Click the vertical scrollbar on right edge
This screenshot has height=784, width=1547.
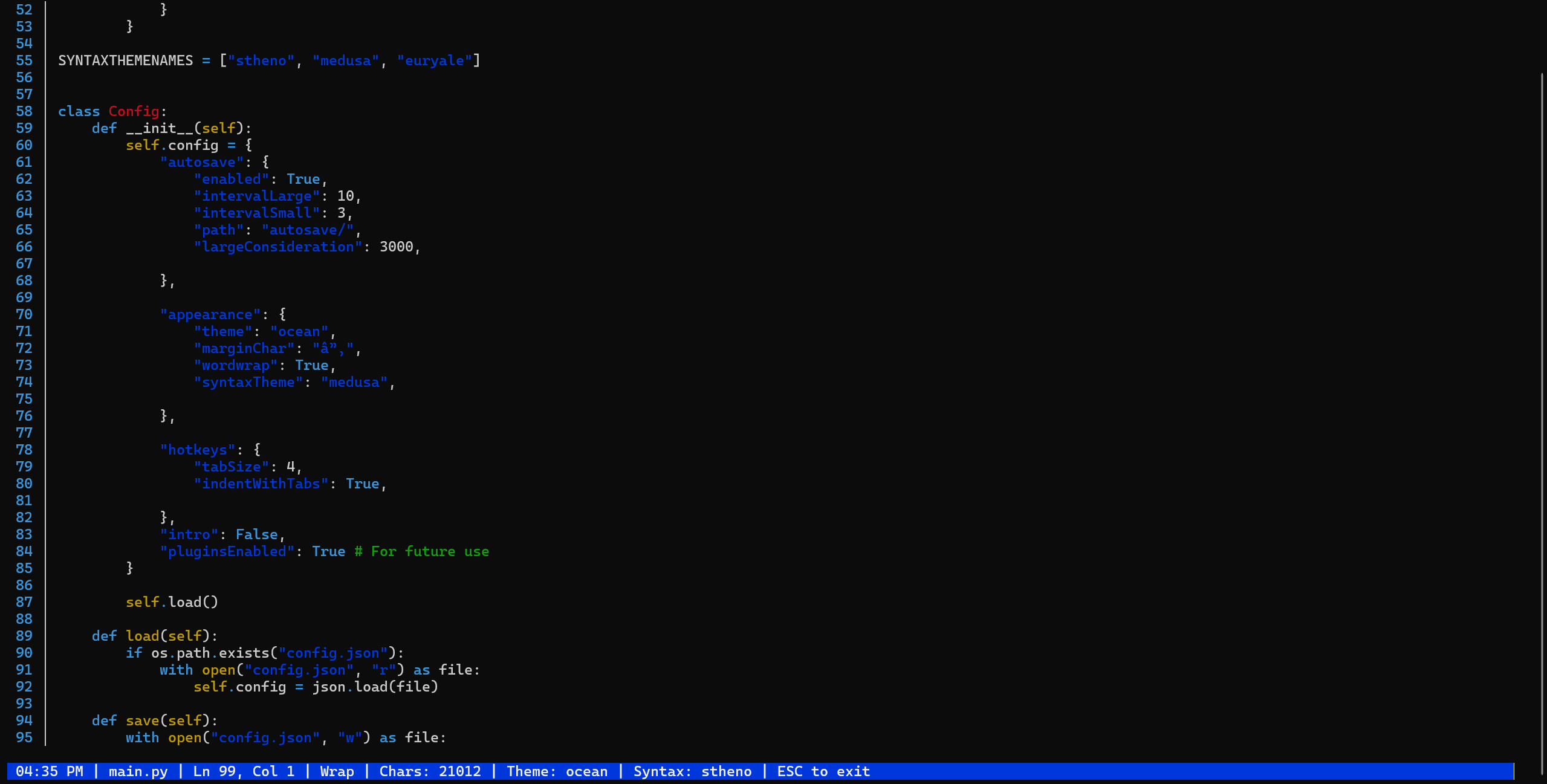[x=1541, y=423]
